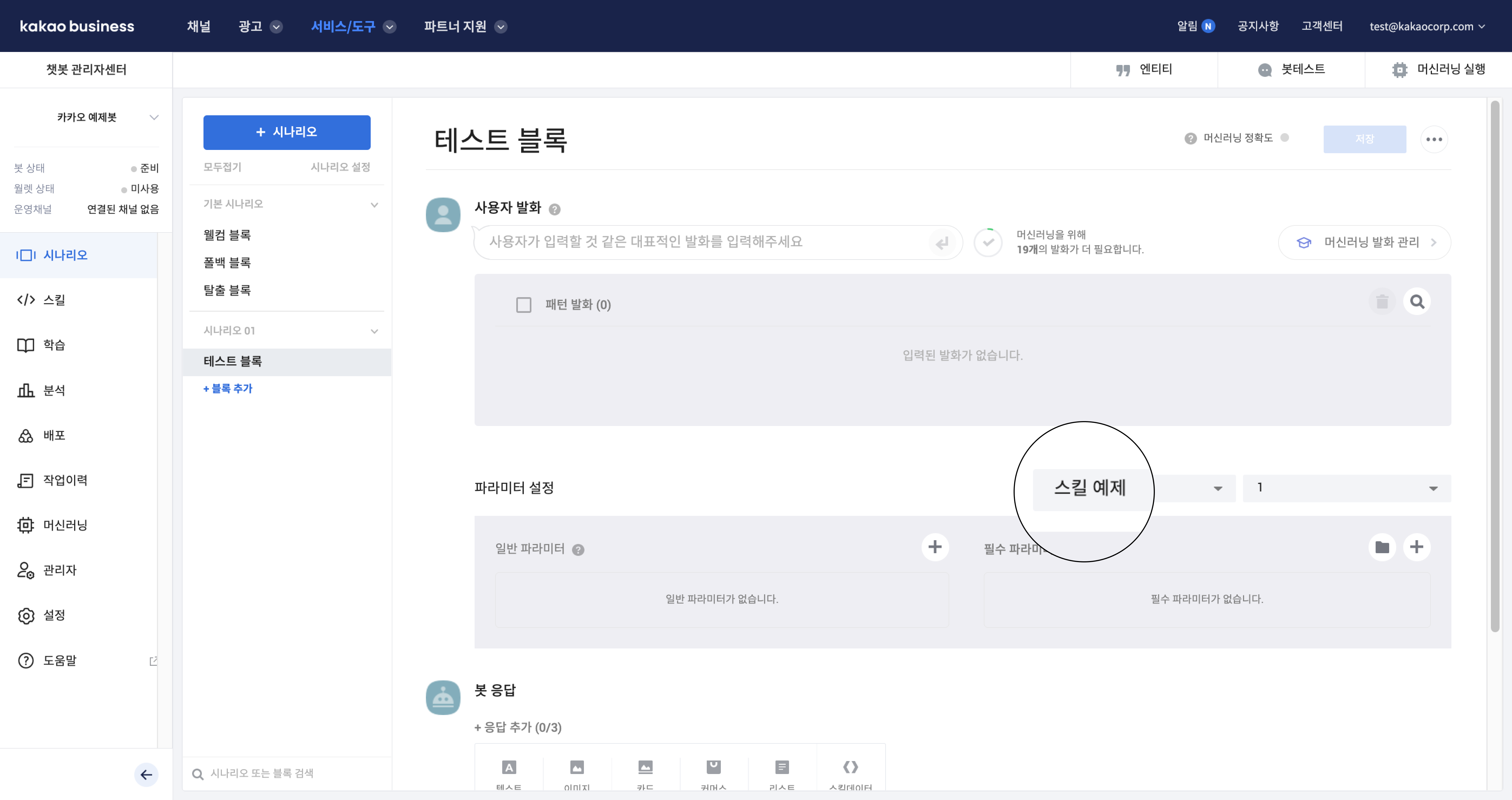1512x800 pixels.
Task: Click the blue + 시나리오 button
Action: pos(287,132)
